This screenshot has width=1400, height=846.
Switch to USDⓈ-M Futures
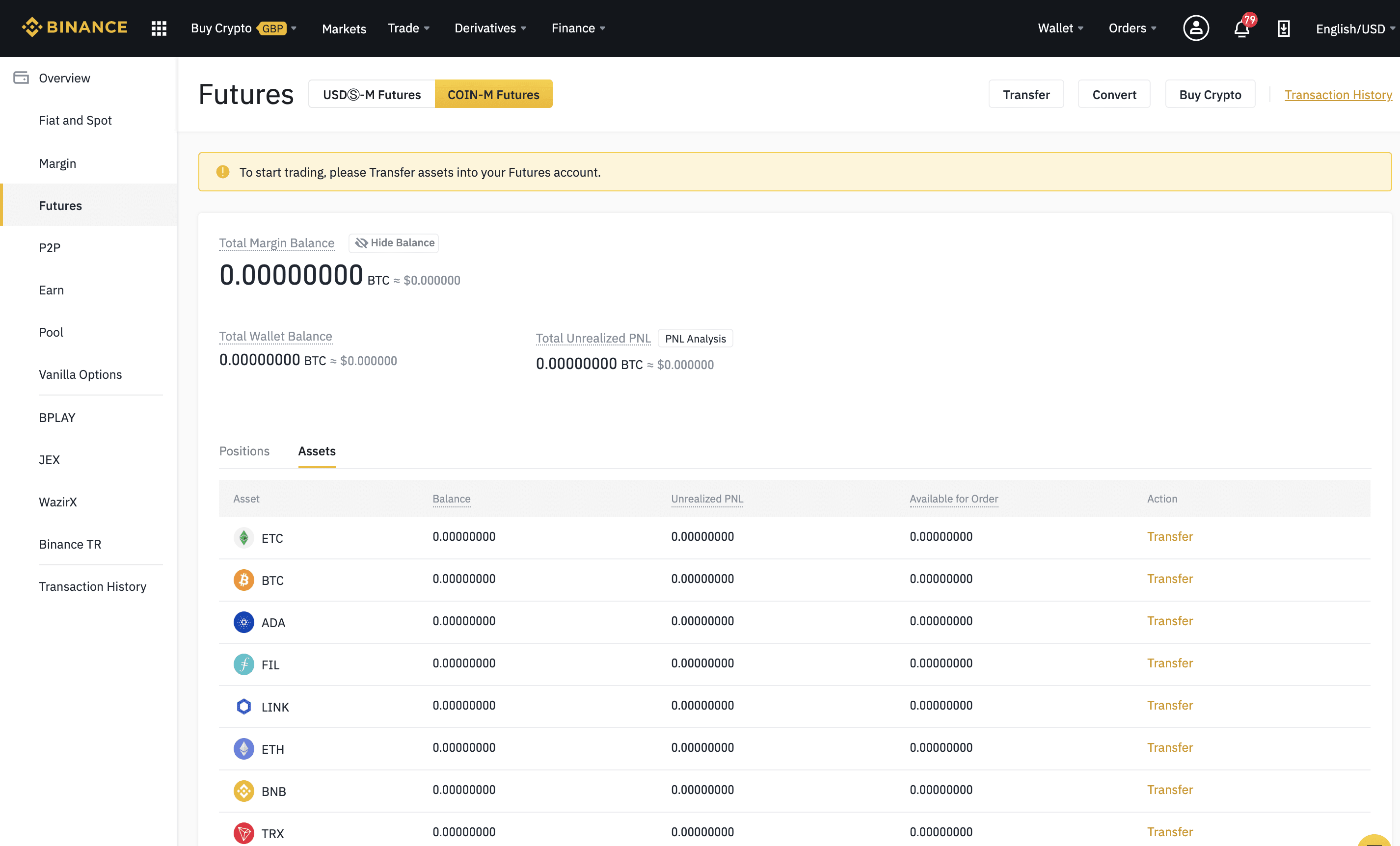[372, 94]
